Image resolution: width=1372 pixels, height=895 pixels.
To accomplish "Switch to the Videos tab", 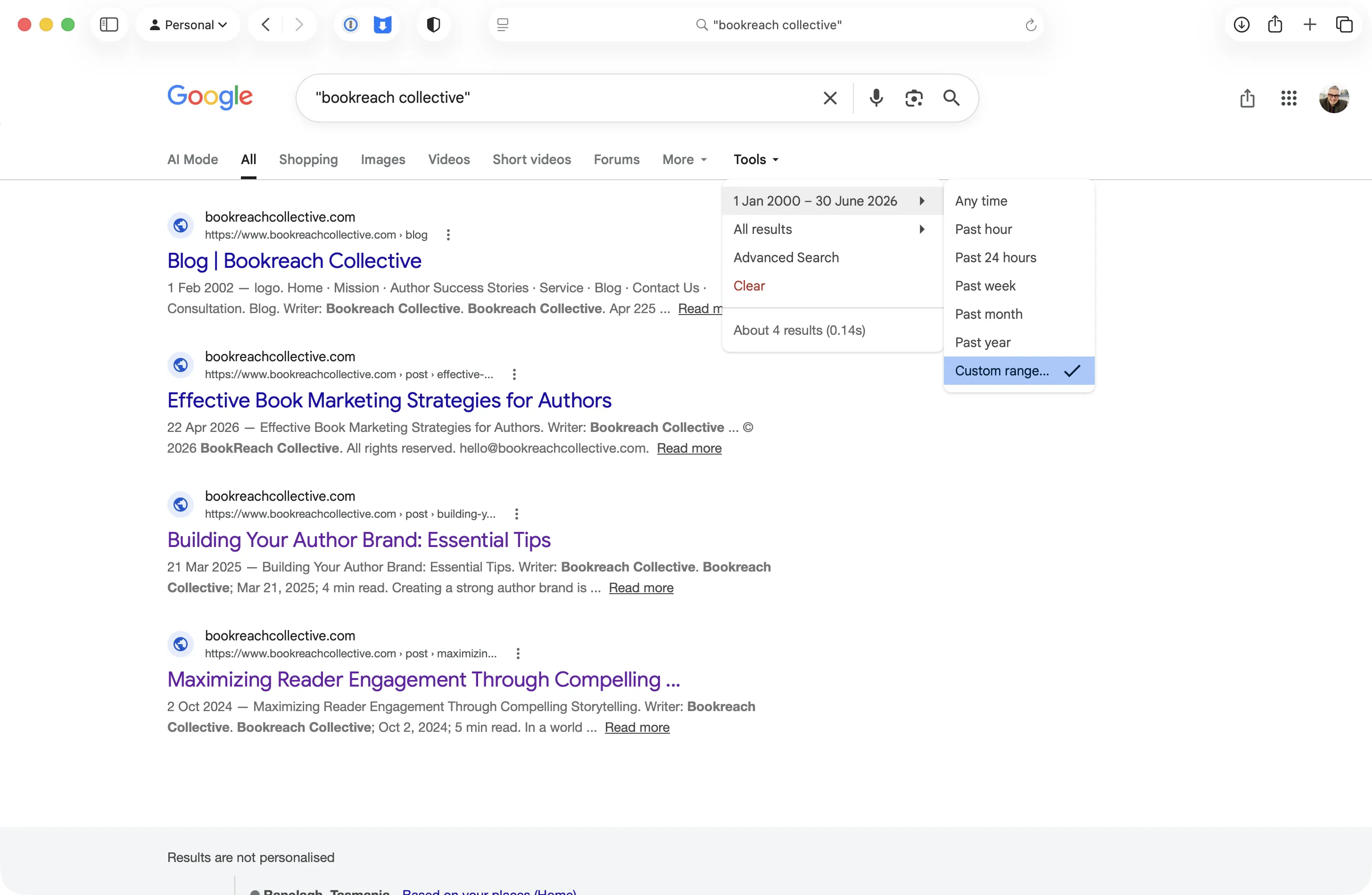I will [448, 160].
